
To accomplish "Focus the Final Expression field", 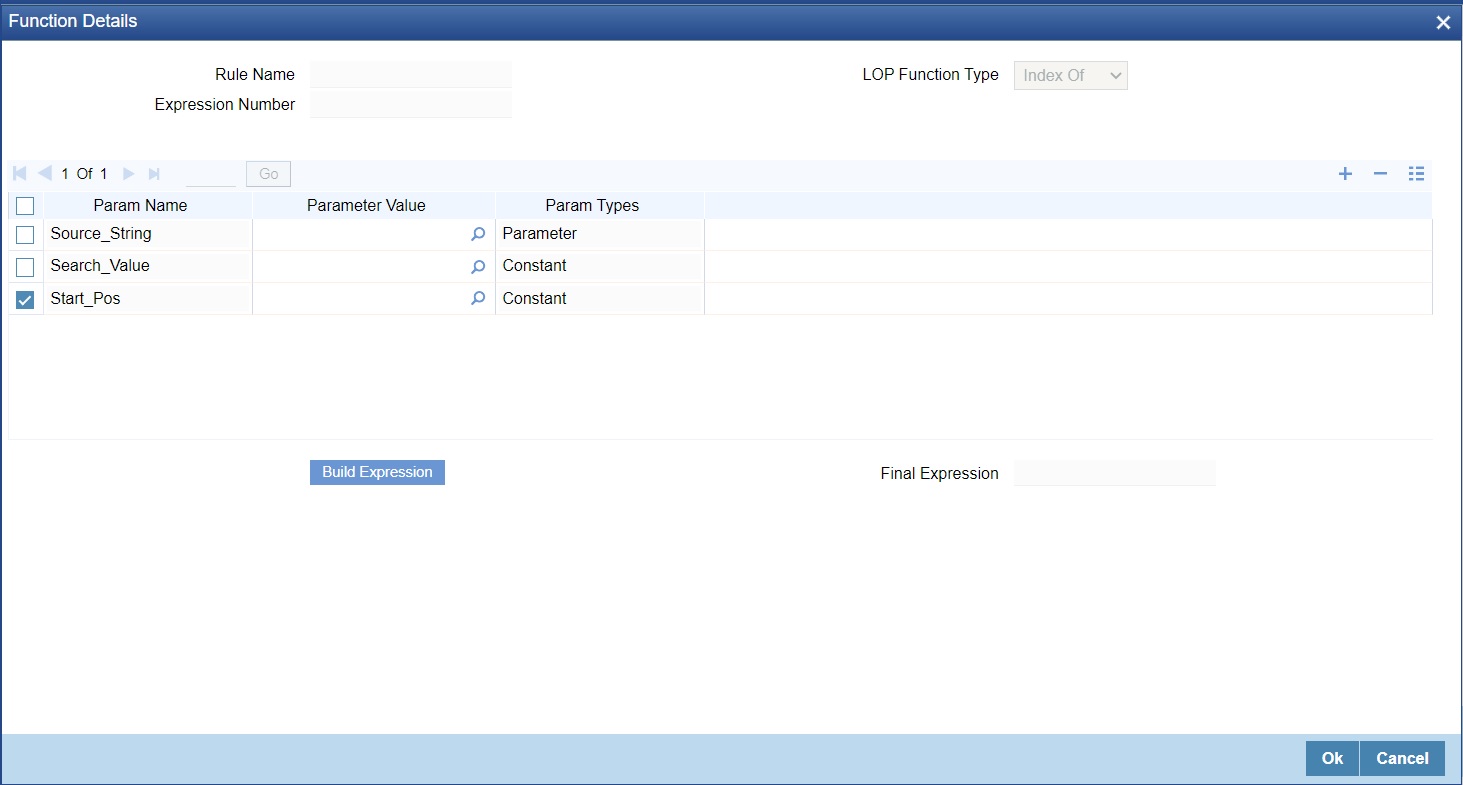I will point(1115,473).
